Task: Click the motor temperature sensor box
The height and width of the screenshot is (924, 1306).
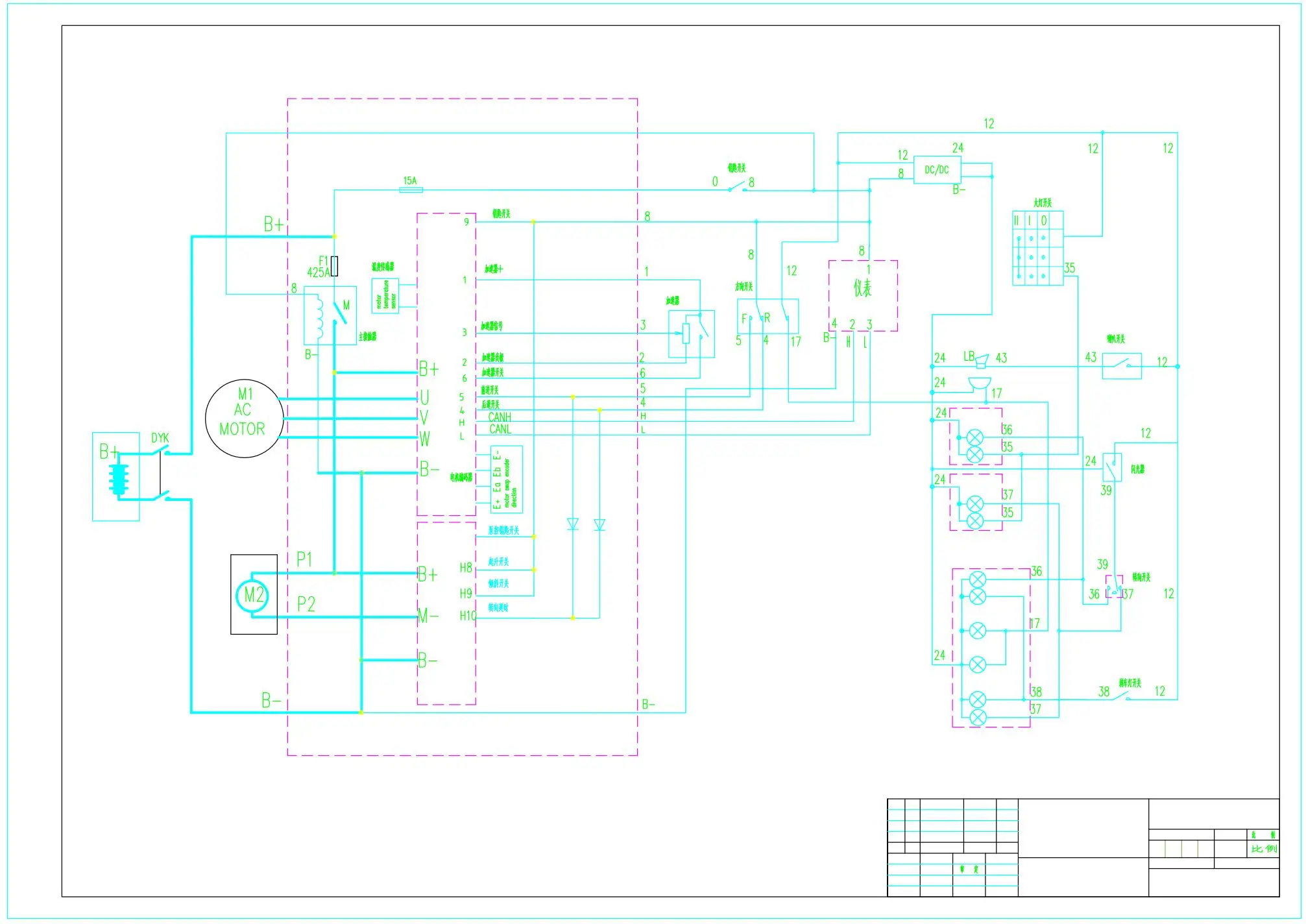Action: [385, 296]
